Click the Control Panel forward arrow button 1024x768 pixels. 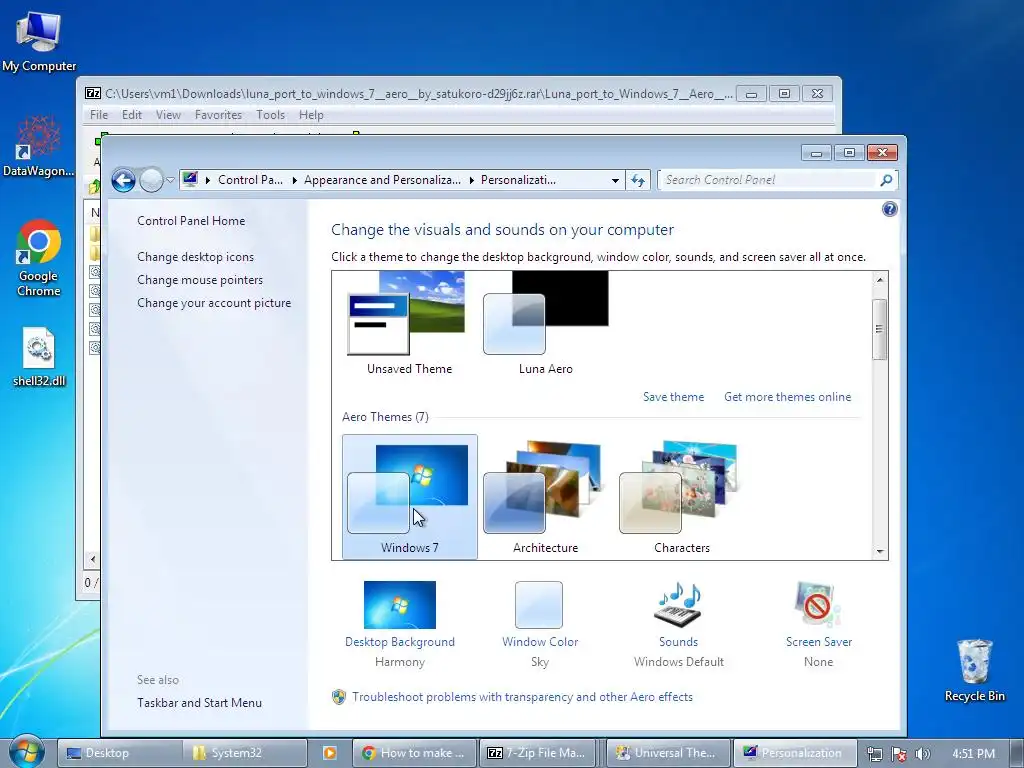click(152, 180)
